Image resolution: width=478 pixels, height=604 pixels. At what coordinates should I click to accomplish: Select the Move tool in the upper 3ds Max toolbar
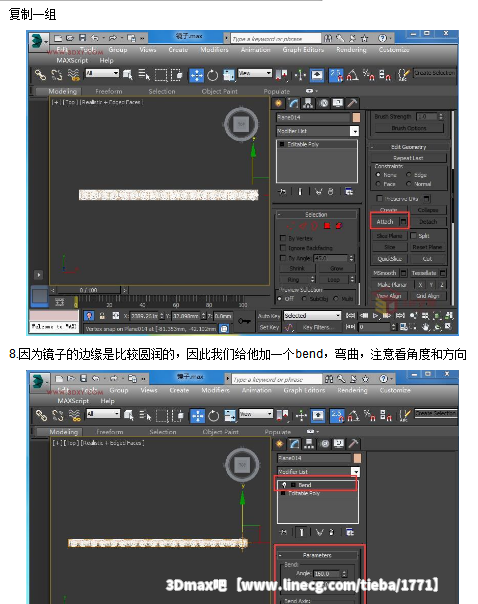pyautogui.click(x=196, y=75)
